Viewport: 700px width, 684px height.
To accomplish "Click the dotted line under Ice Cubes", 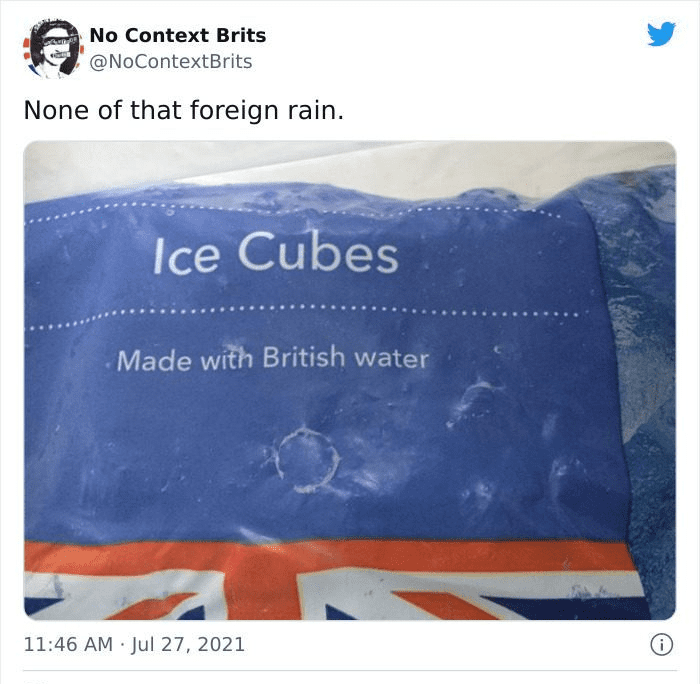I will 304,313.
